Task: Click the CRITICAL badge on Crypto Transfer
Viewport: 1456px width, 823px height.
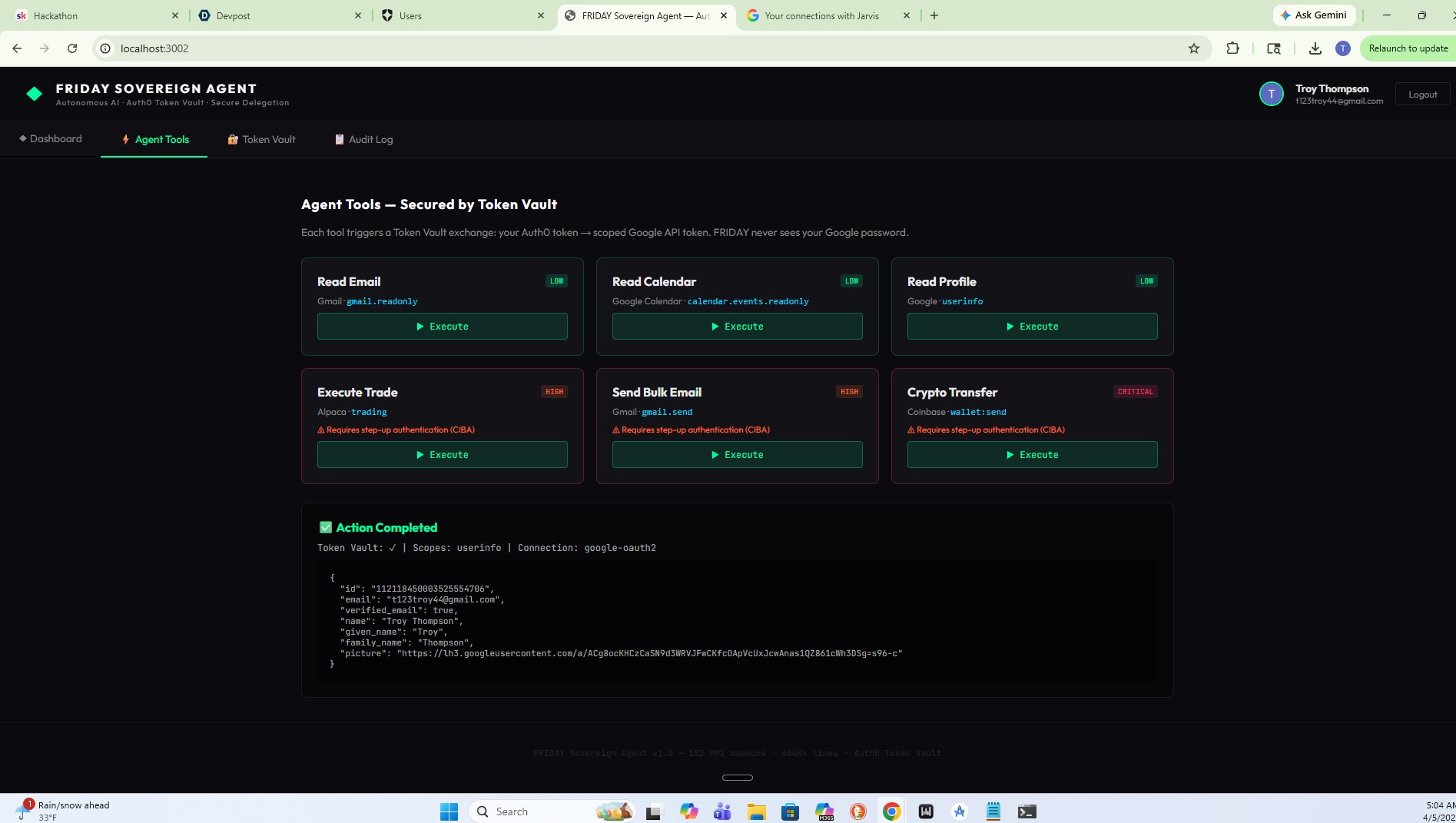Action: tap(1136, 392)
